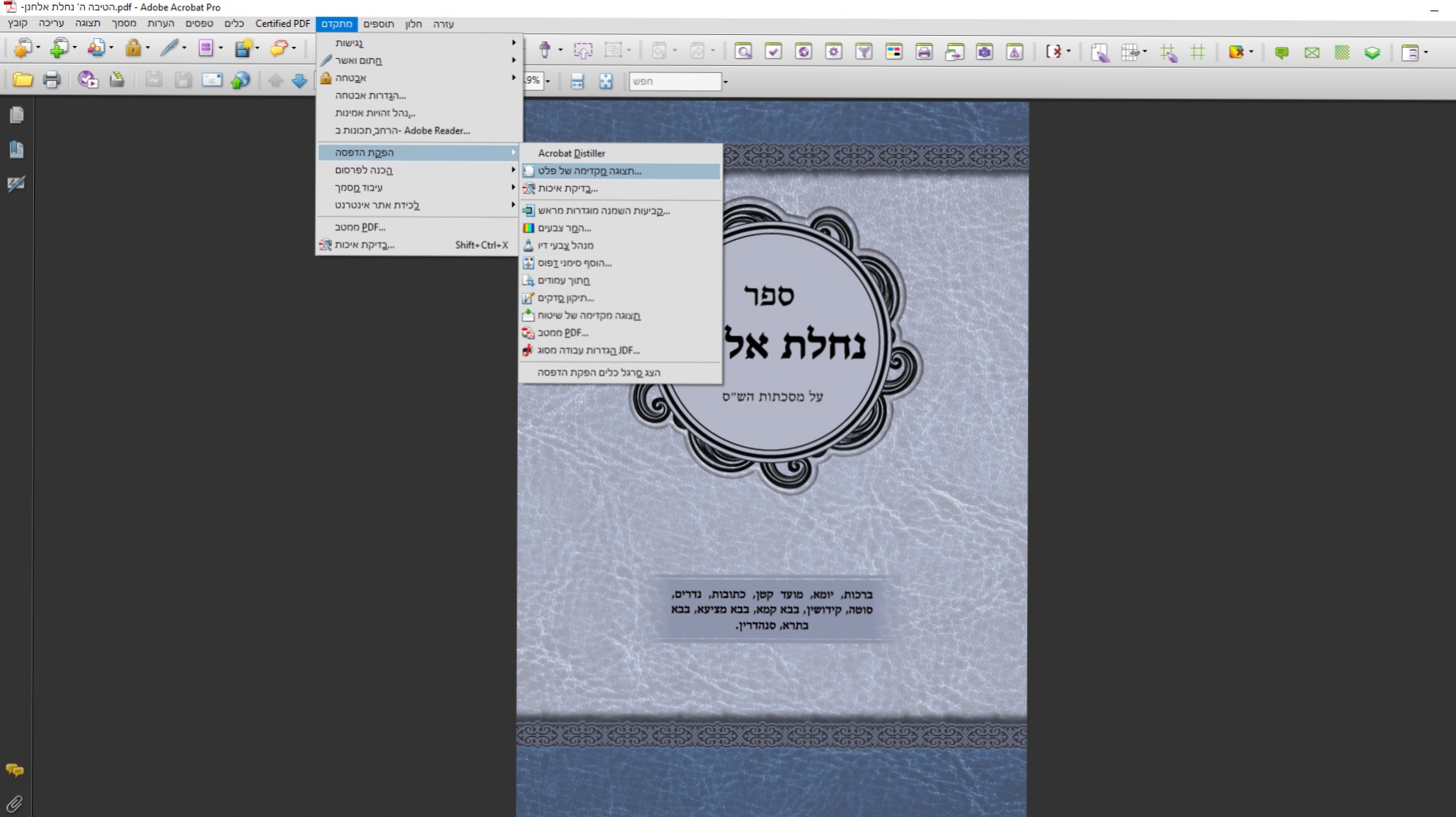Image resolution: width=1456 pixels, height=817 pixels.
Task: Choose לכידת אתר אינטרנט in the Advanced menu
Action: (x=419, y=205)
